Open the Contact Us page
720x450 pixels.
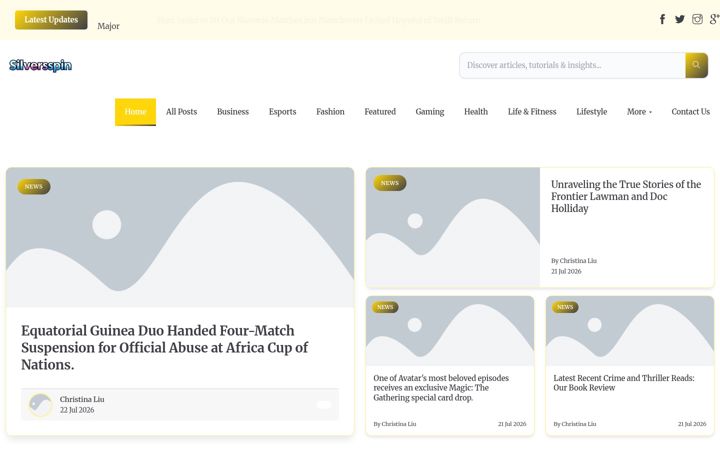click(x=691, y=112)
